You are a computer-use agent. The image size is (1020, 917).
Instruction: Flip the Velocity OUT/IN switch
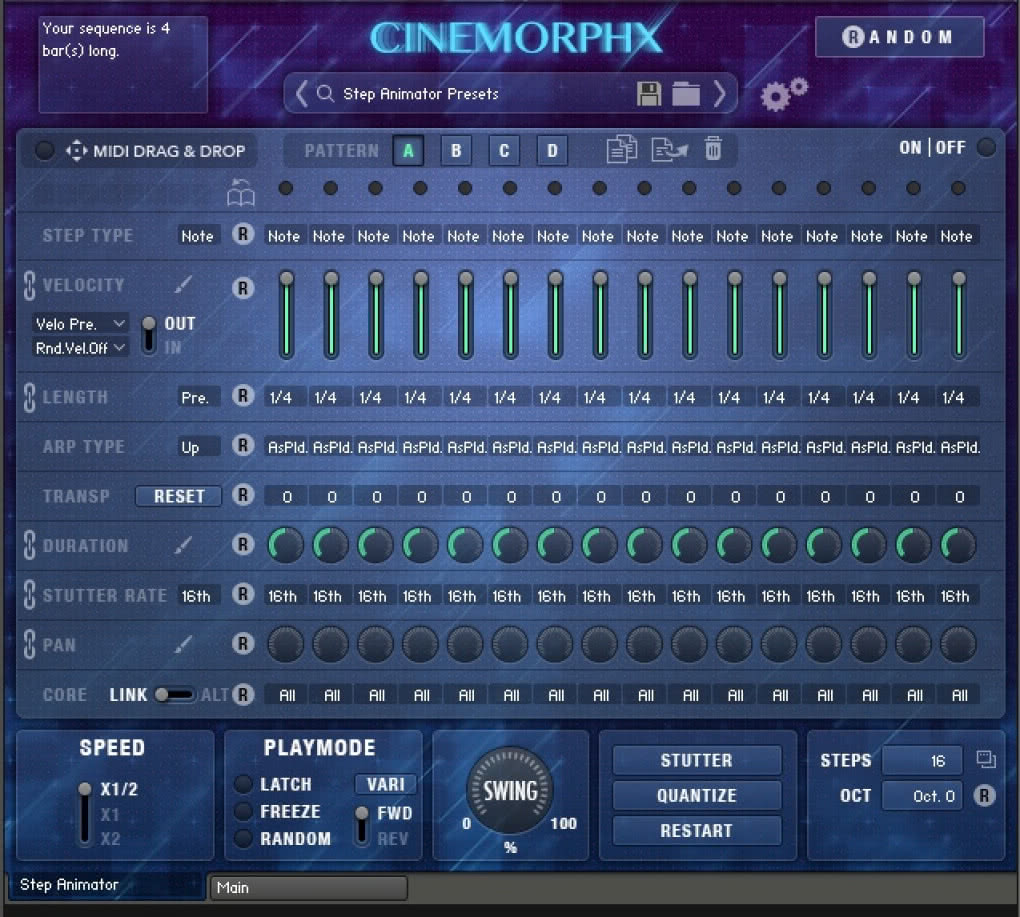click(149, 335)
